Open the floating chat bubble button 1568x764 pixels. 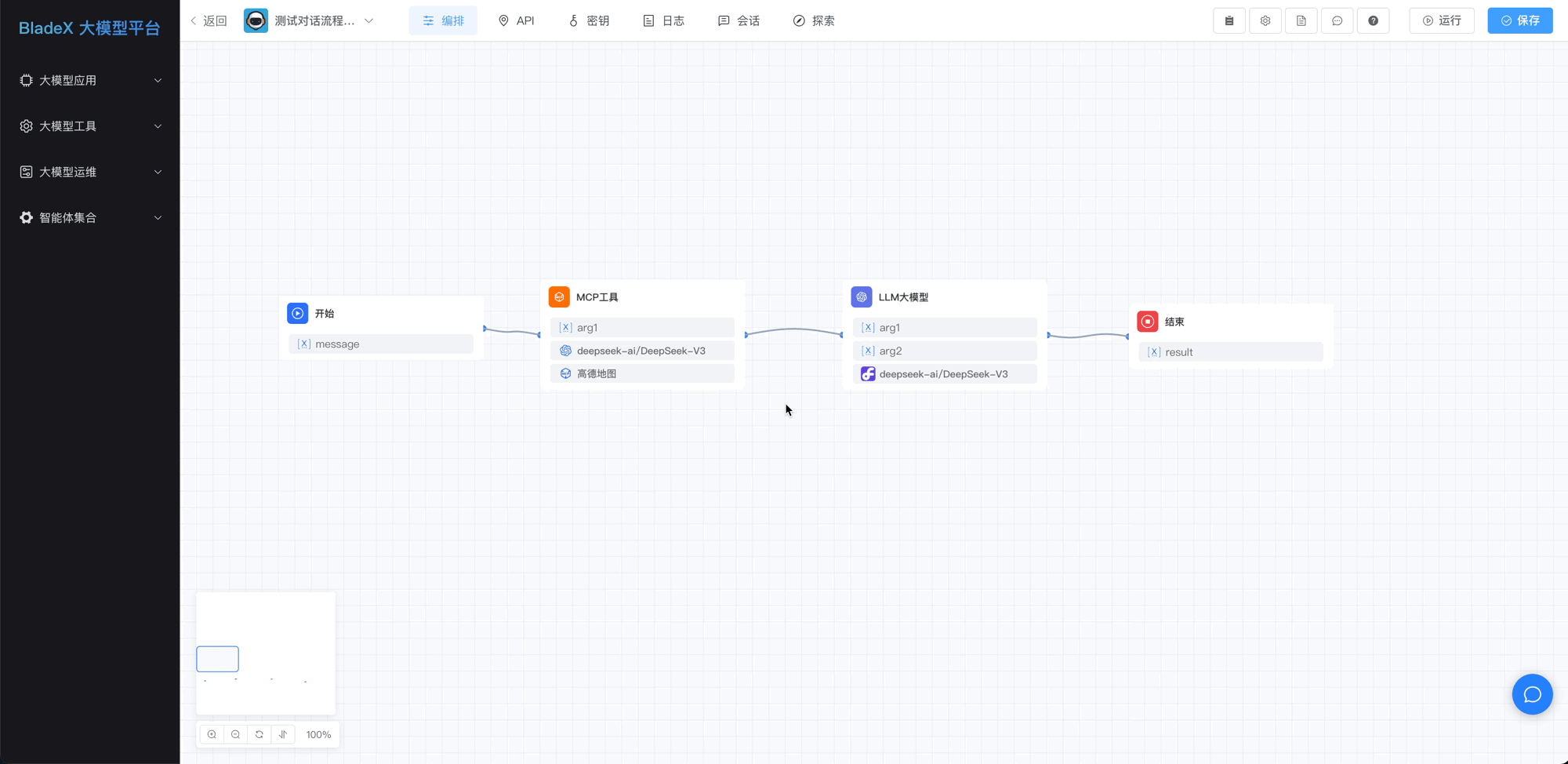1532,694
